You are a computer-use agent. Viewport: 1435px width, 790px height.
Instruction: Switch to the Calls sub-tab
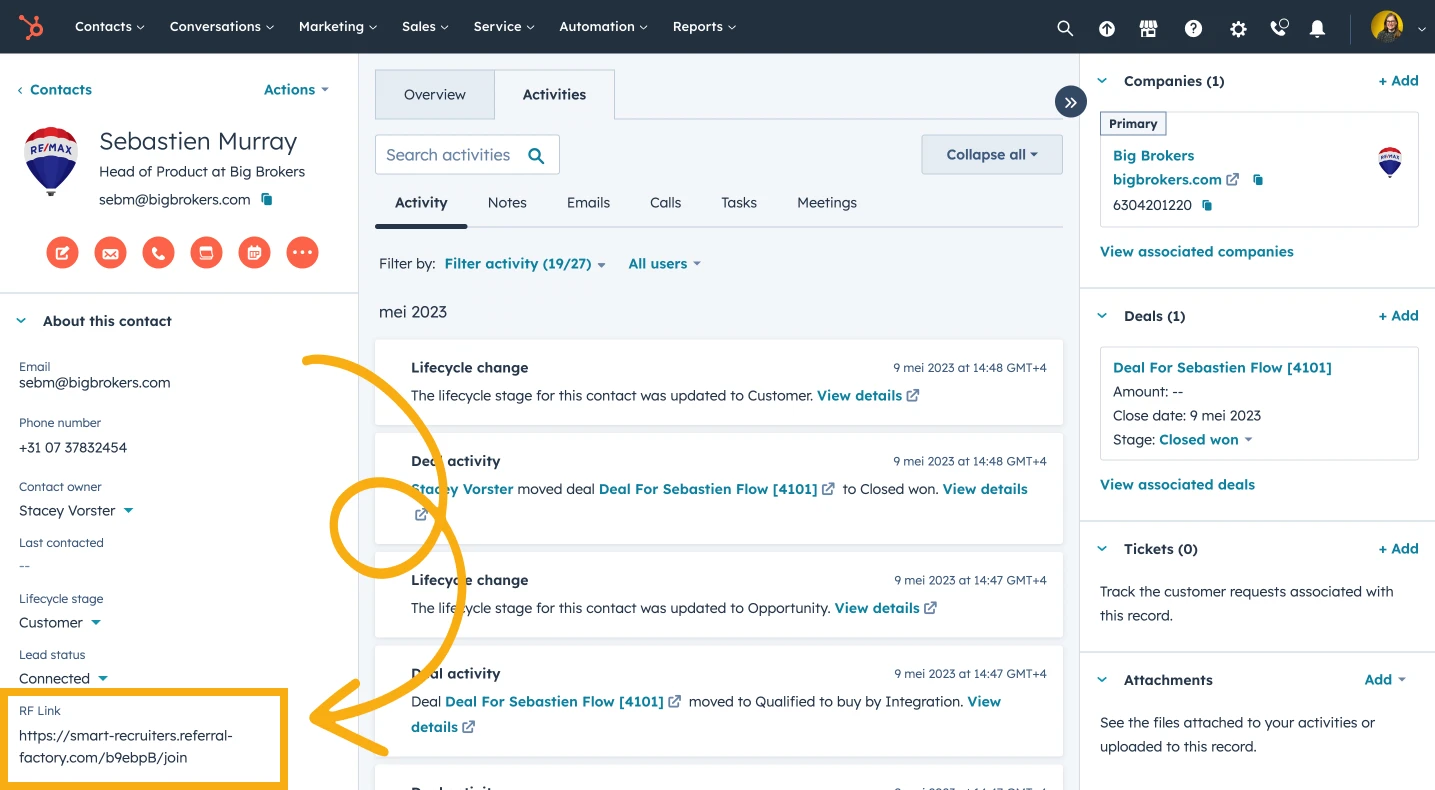(x=665, y=203)
